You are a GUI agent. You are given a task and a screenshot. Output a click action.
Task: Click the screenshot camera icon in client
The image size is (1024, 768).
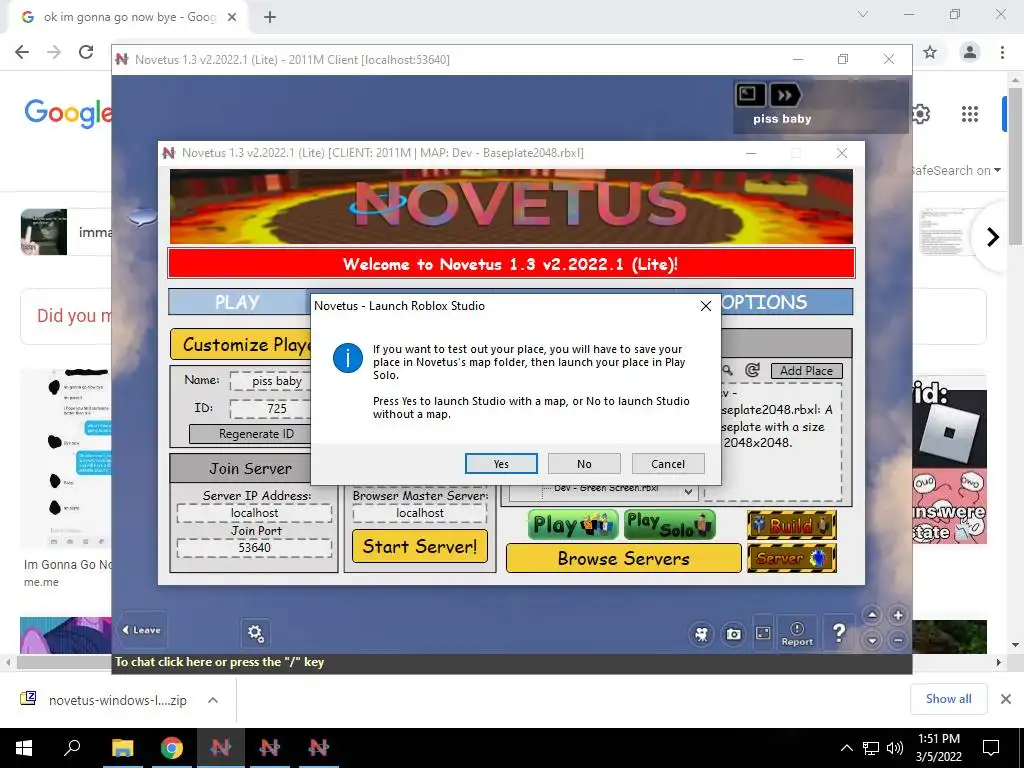coord(733,633)
